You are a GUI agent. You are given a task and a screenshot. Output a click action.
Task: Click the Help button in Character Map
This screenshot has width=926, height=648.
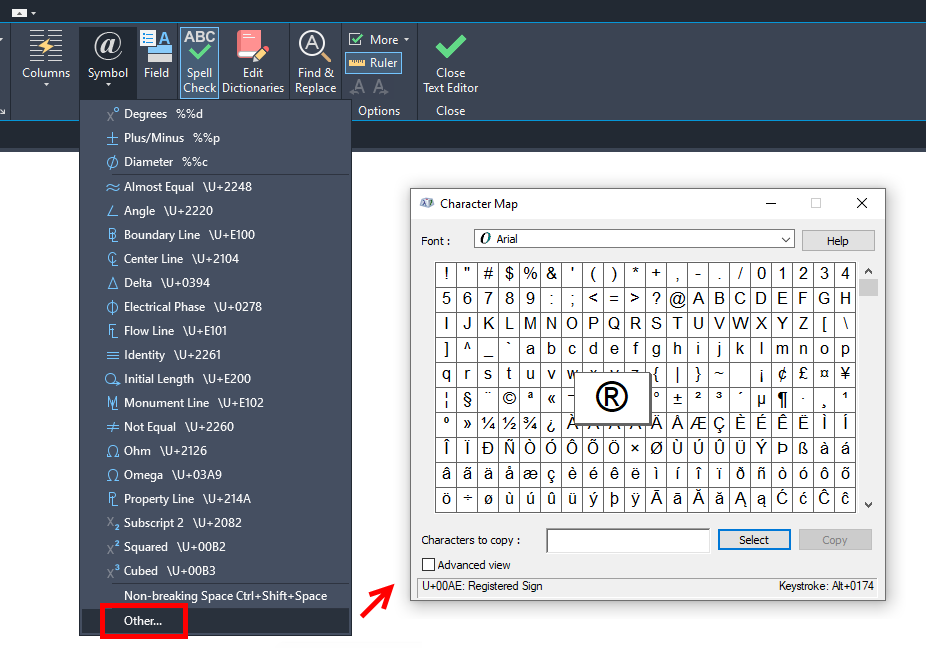(x=838, y=240)
